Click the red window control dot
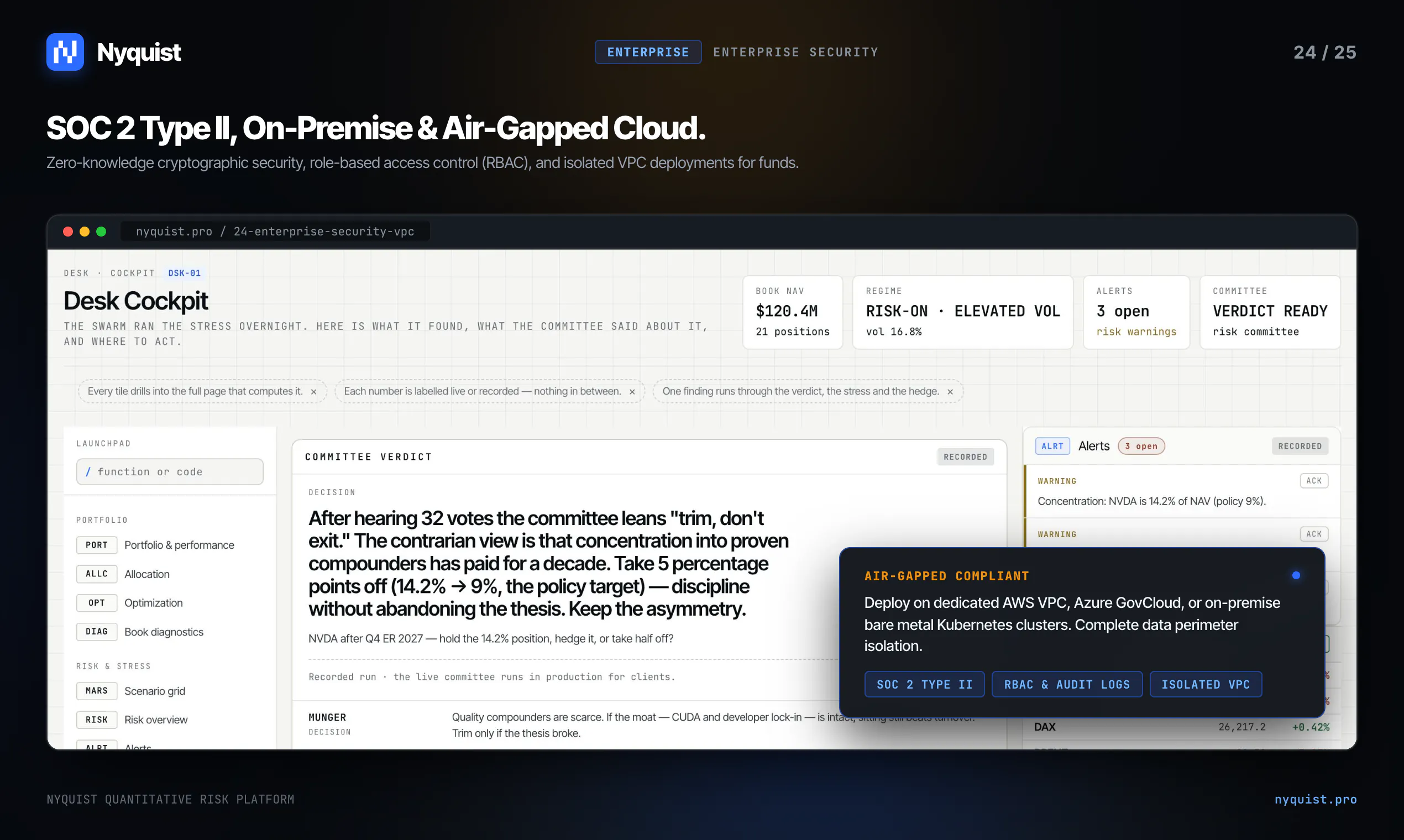 pyautogui.click(x=68, y=232)
